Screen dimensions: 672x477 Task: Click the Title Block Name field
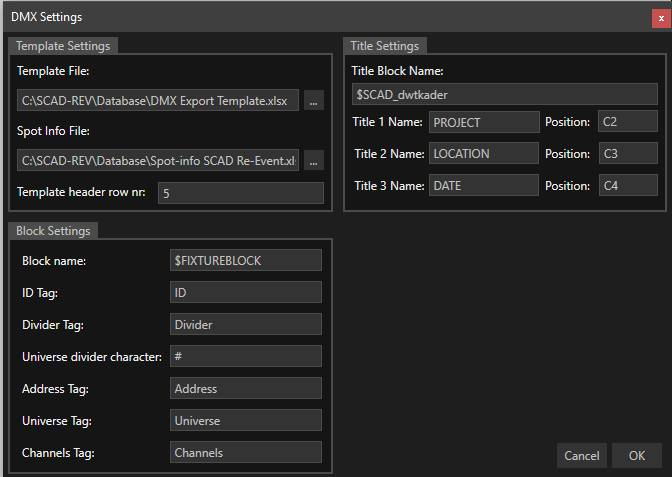coord(504,94)
